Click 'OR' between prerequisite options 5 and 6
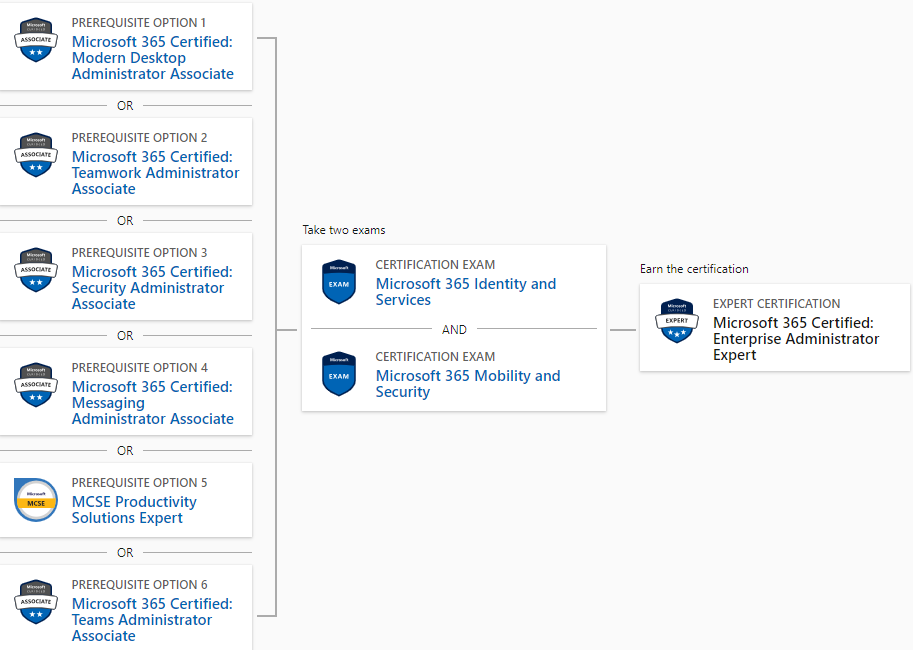The width and height of the screenshot is (913, 650). point(125,553)
